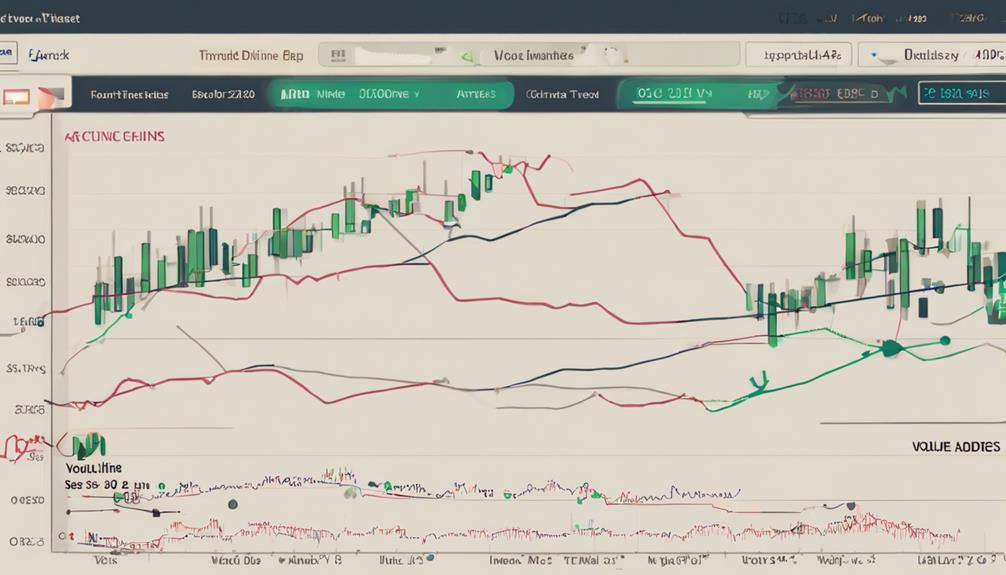Image resolution: width=1006 pixels, height=575 pixels.
Task: Expand the green-outlined box at toolbar right
Action: click(960, 94)
